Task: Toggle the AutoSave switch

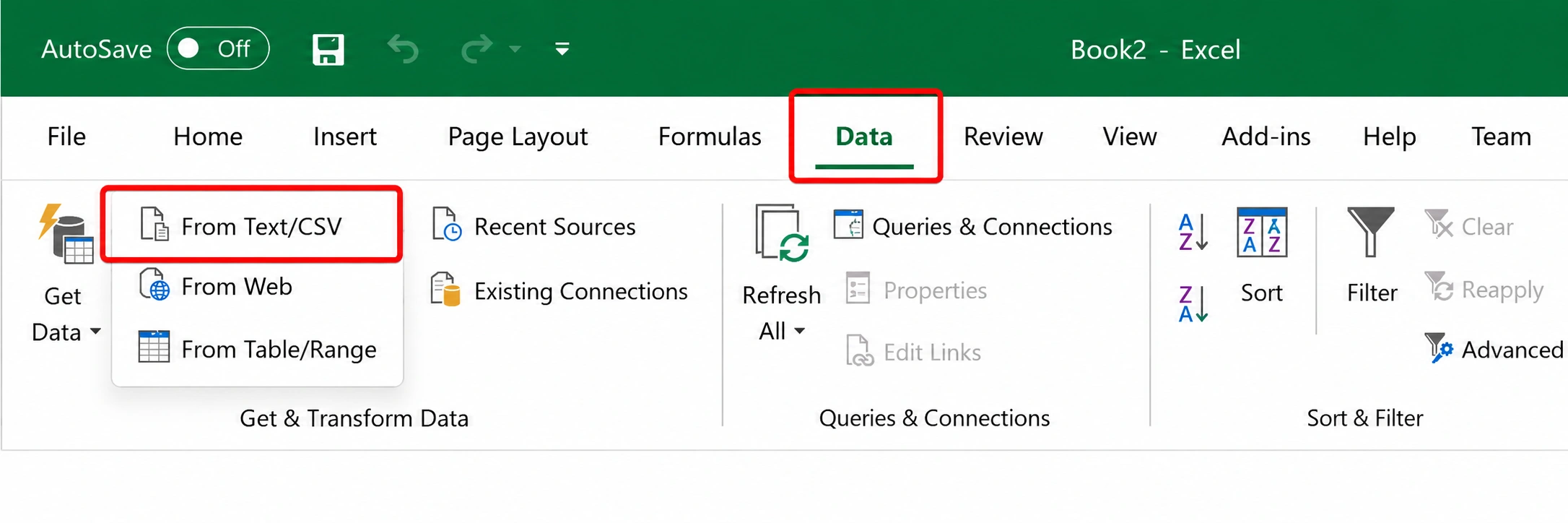Action: coord(218,48)
